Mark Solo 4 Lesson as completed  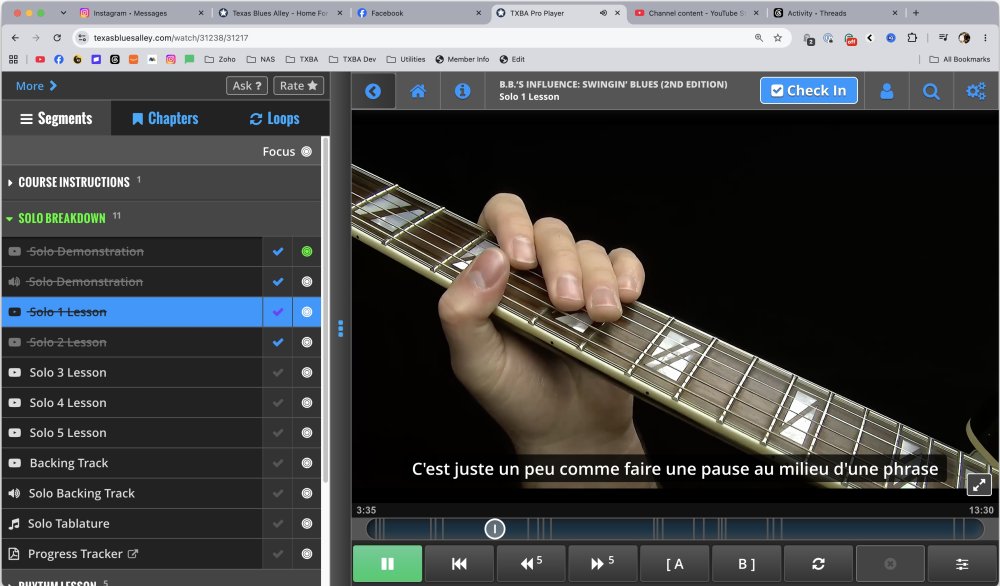(x=277, y=402)
